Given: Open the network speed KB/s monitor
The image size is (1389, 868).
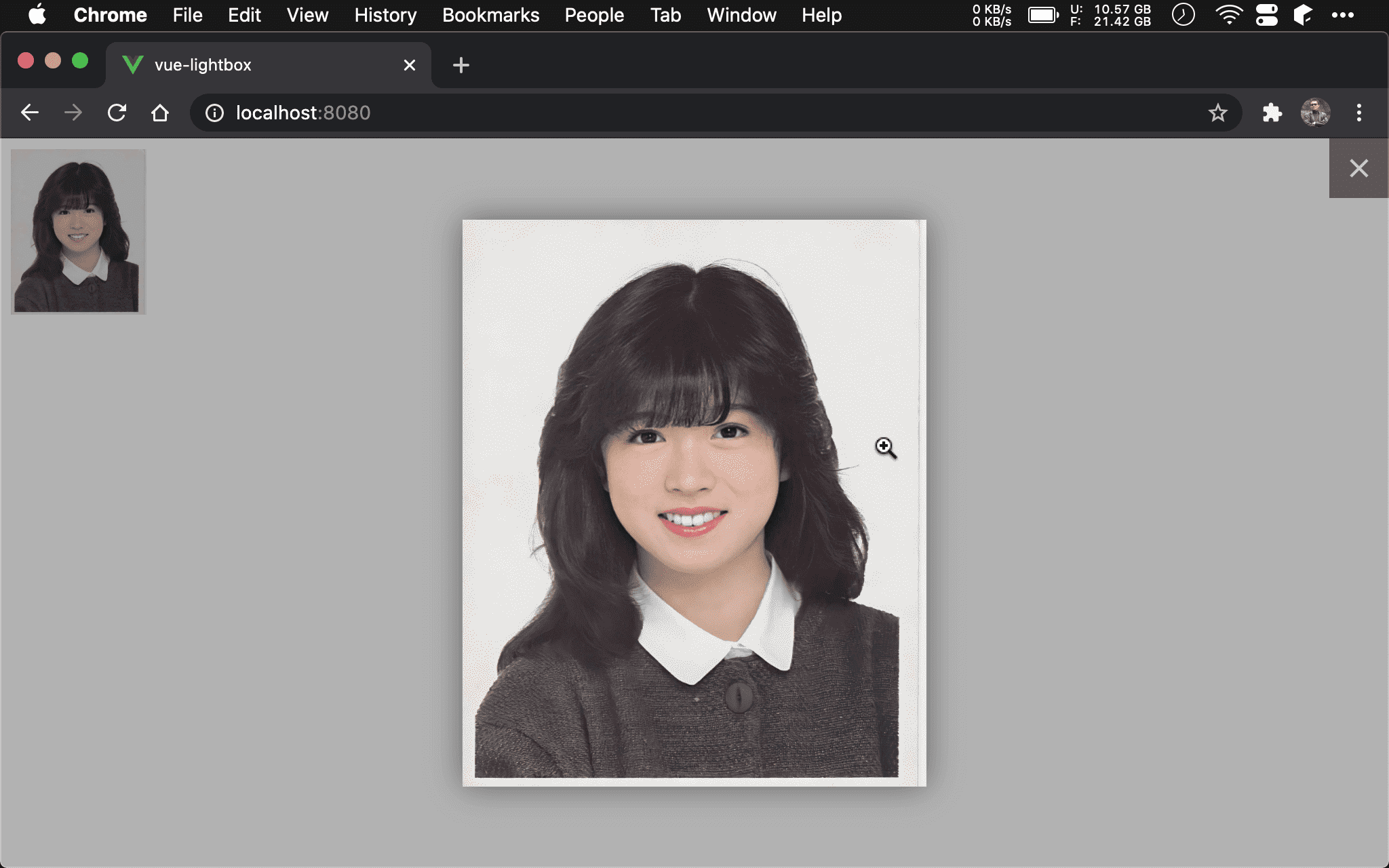Looking at the screenshot, I should click(x=992, y=15).
